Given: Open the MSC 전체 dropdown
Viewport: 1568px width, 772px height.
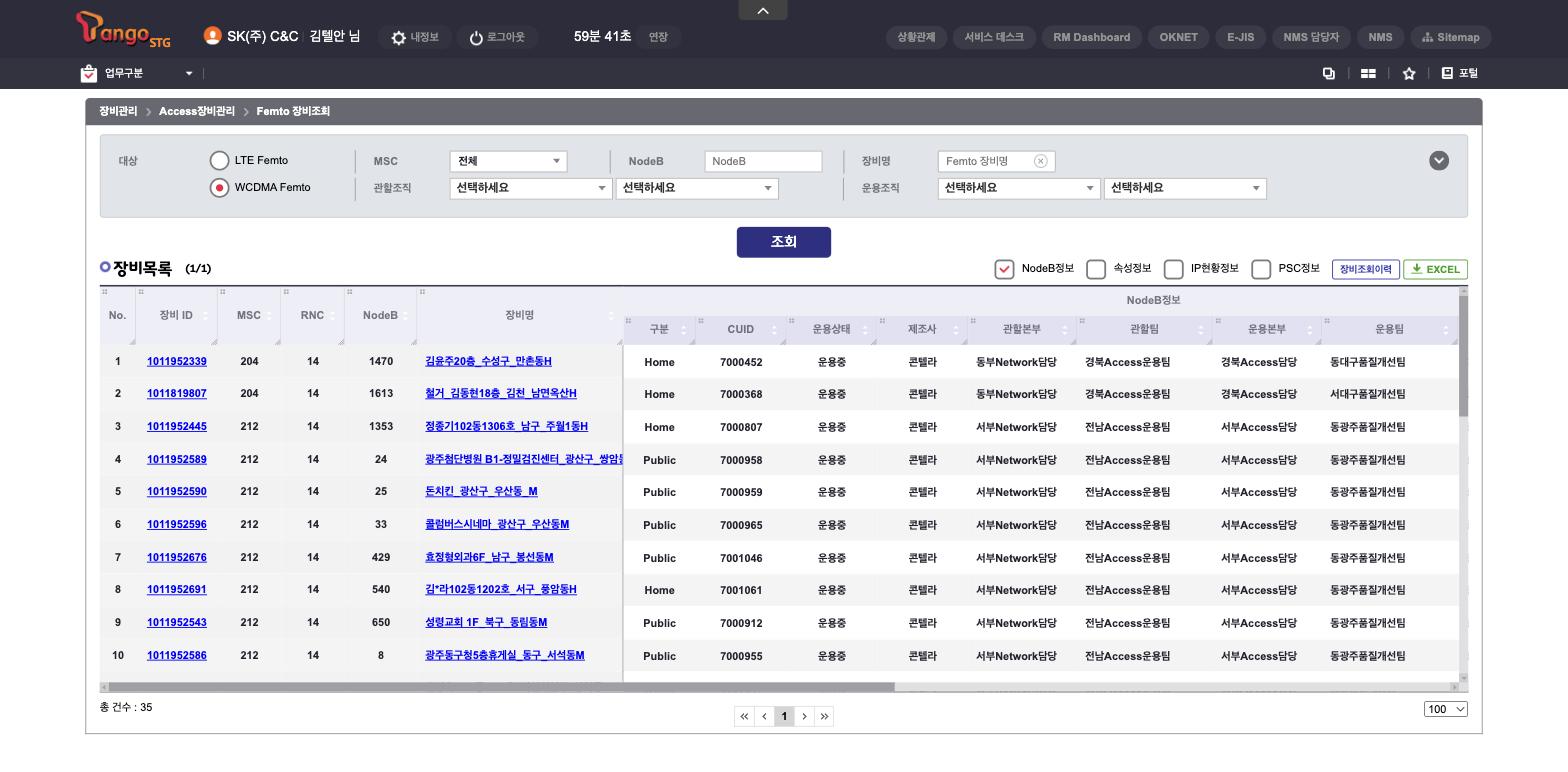Looking at the screenshot, I should [508, 161].
